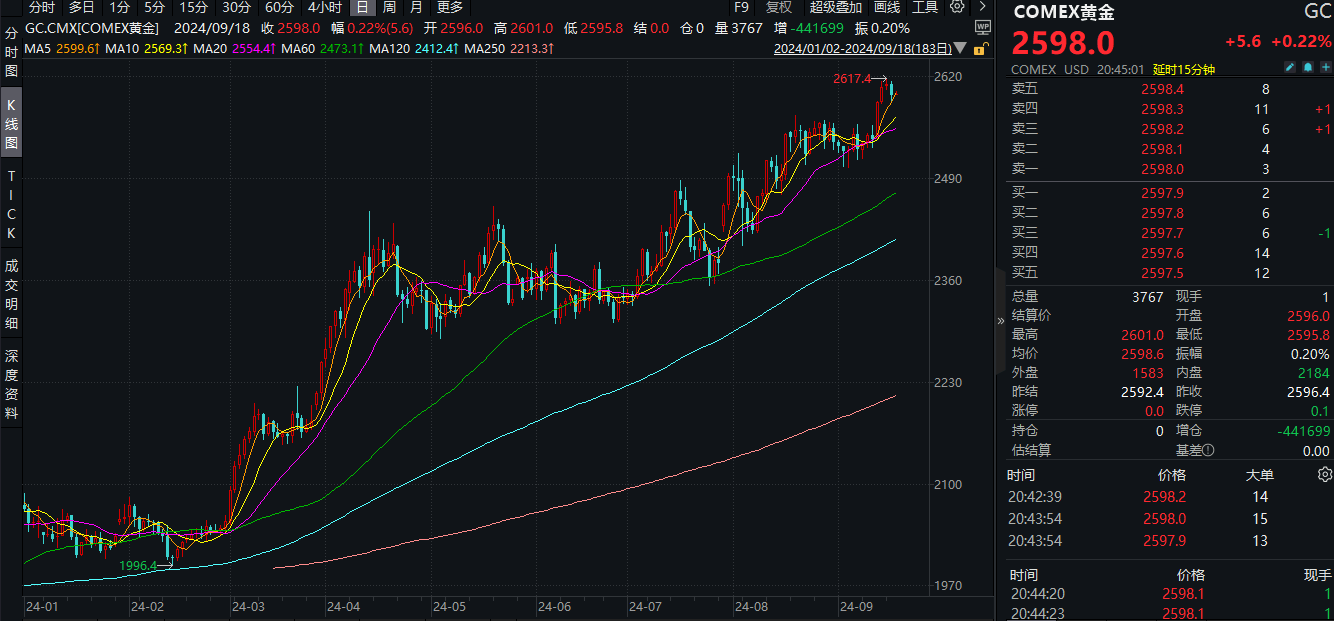This screenshot has height=621, width=1334.
Task: Click right arrow next to chart settings
Action: (982, 7)
